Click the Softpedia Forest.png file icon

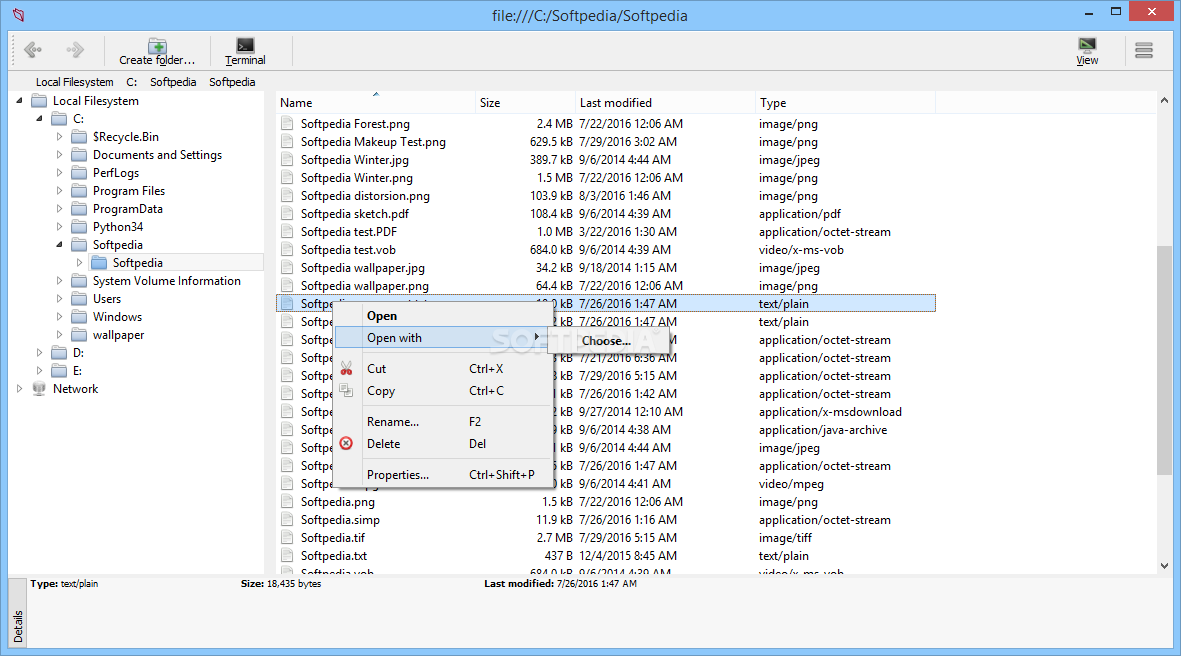[287, 124]
